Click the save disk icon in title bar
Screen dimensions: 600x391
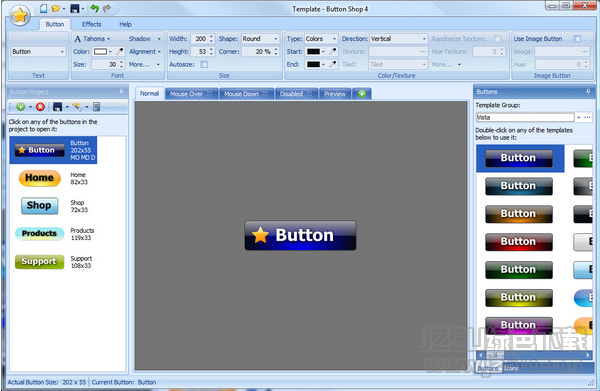coord(75,8)
